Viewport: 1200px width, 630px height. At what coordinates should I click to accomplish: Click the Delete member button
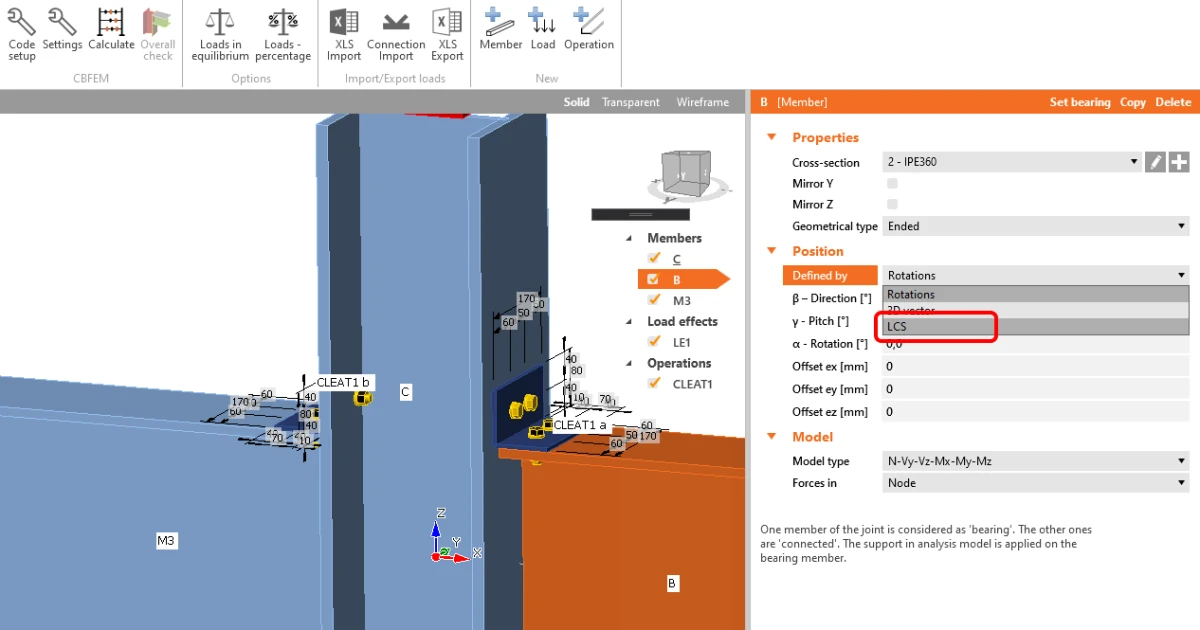tap(1173, 102)
